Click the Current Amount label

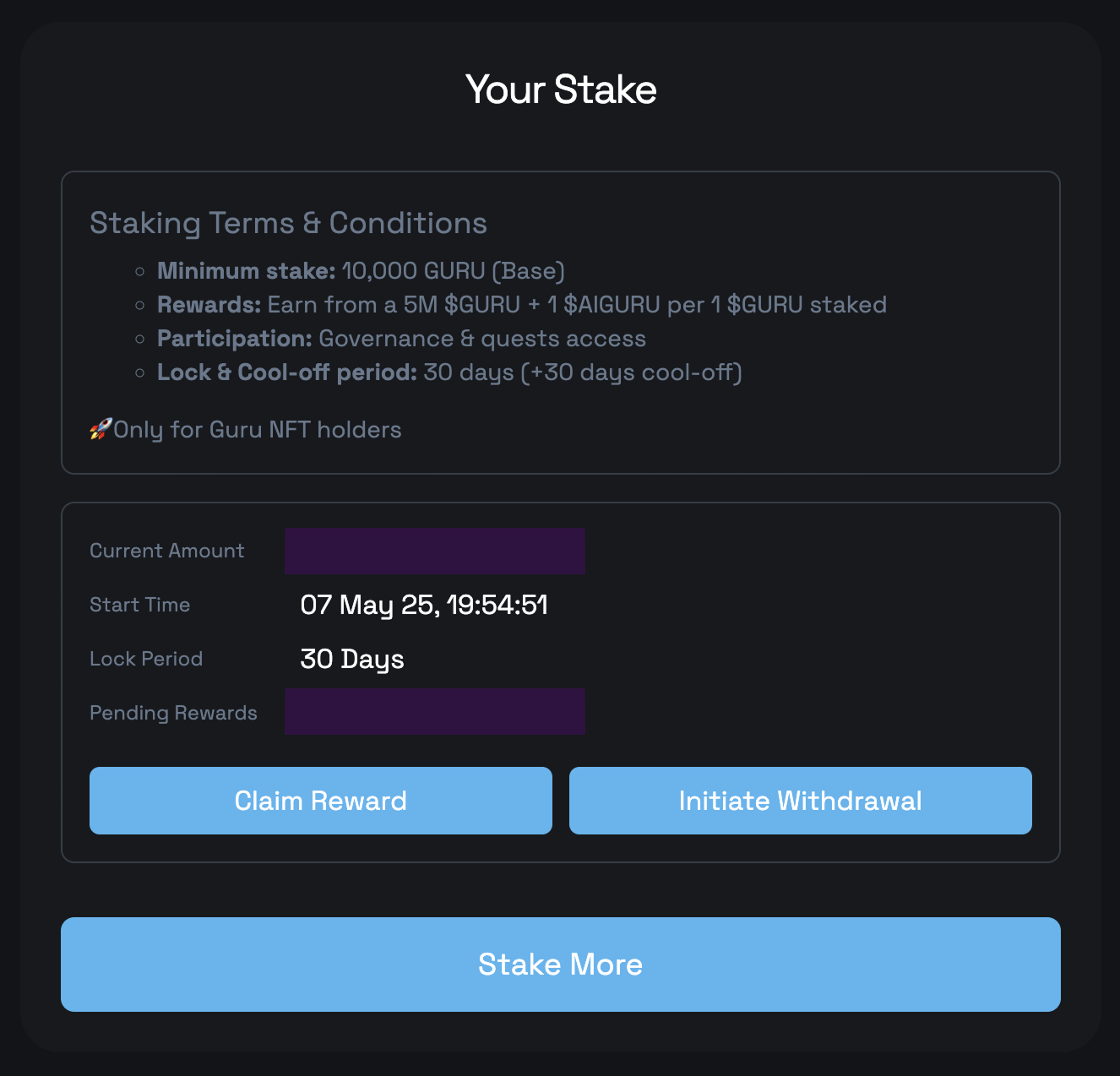(x=167, y=551)
